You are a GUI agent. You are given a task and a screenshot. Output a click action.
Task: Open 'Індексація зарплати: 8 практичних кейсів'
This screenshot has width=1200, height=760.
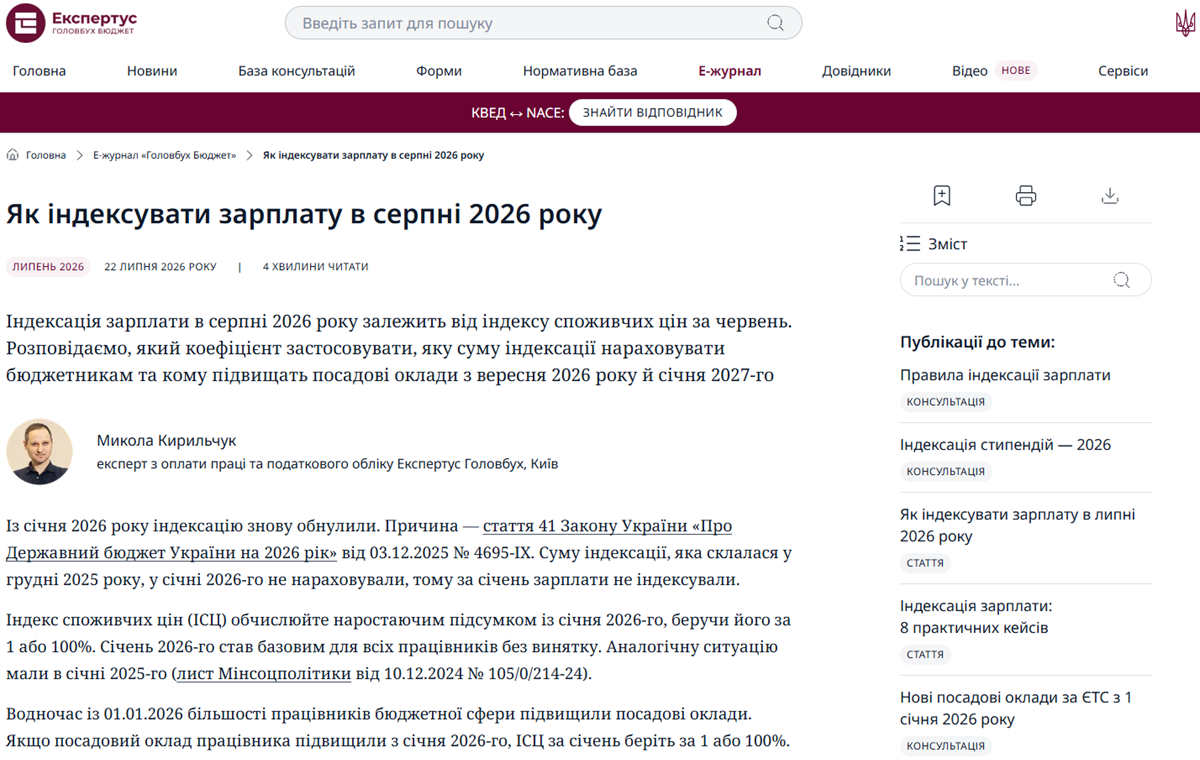[x=976, y=617]
